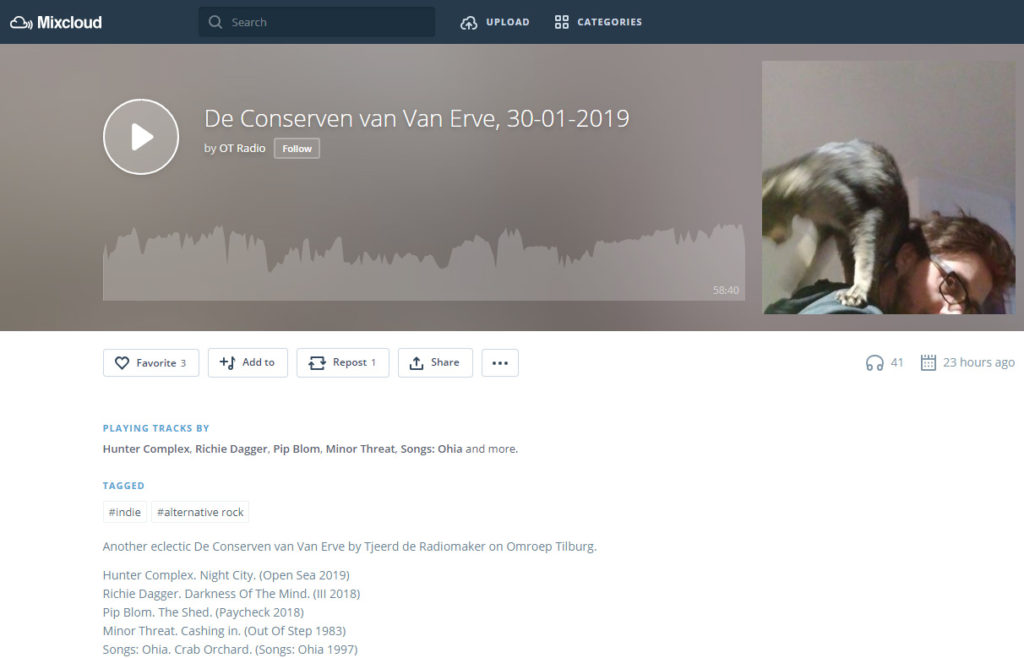Image resolution: width=1024 pixels, height=658 pixels.
Task: Open Hunter Complex artist link
Action: [146, 449]
